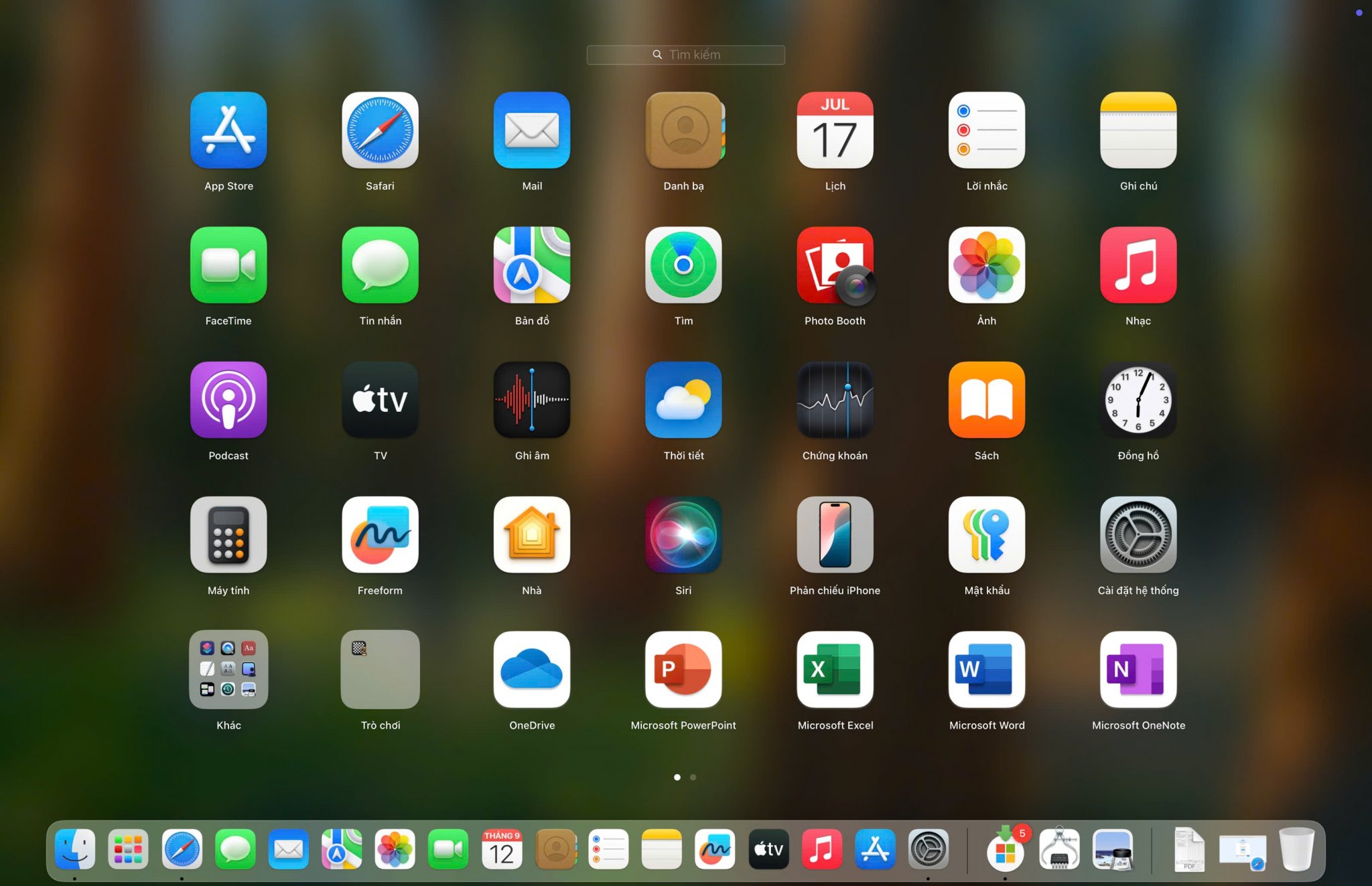
Task: Launch Microsoft PowerPoint
Action: (x=683, y=669)
